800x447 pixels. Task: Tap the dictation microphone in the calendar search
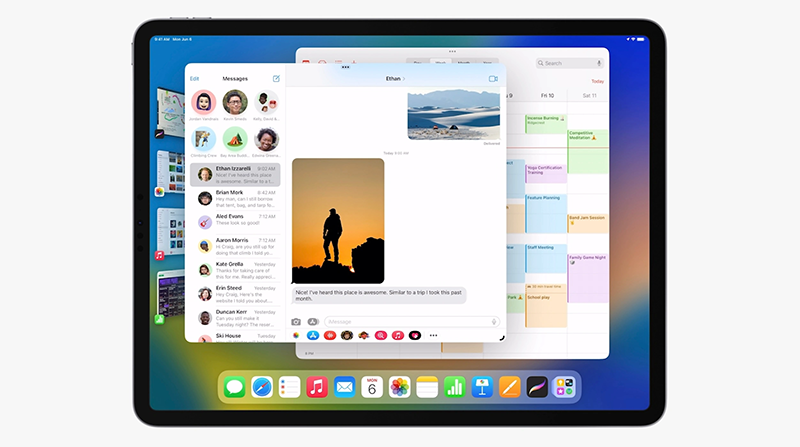[599, 63]
